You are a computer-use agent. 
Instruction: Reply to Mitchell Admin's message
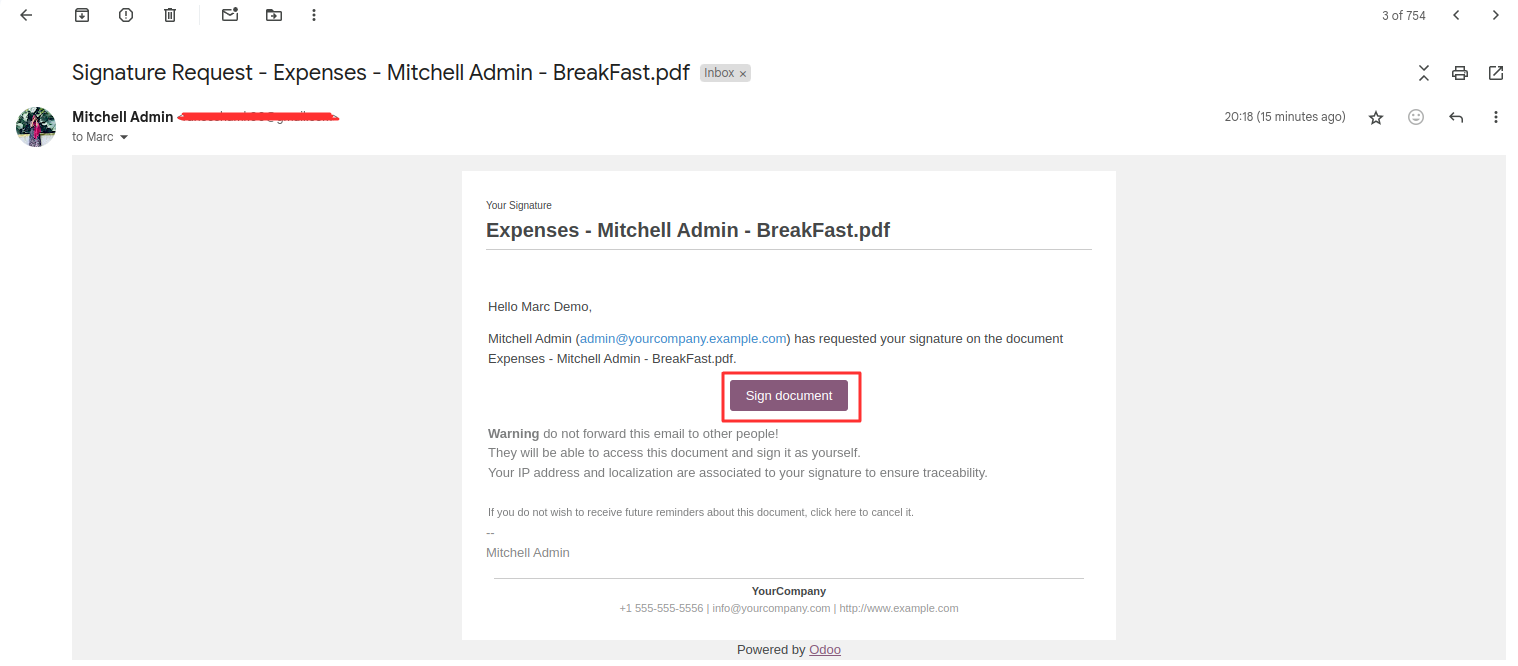pos(1456,117)
